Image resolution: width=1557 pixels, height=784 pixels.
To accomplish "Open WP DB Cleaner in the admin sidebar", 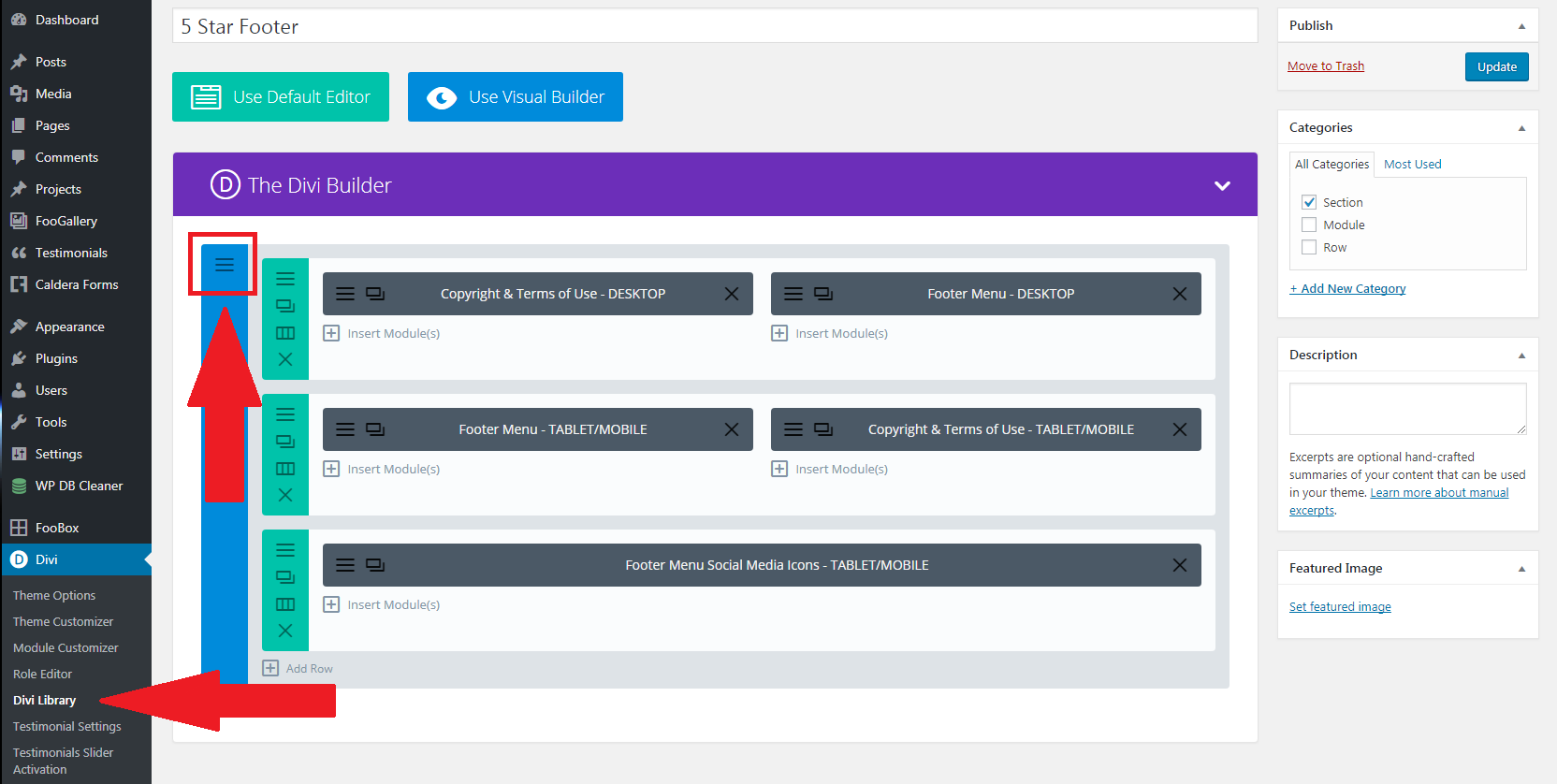I will [79, 486].
